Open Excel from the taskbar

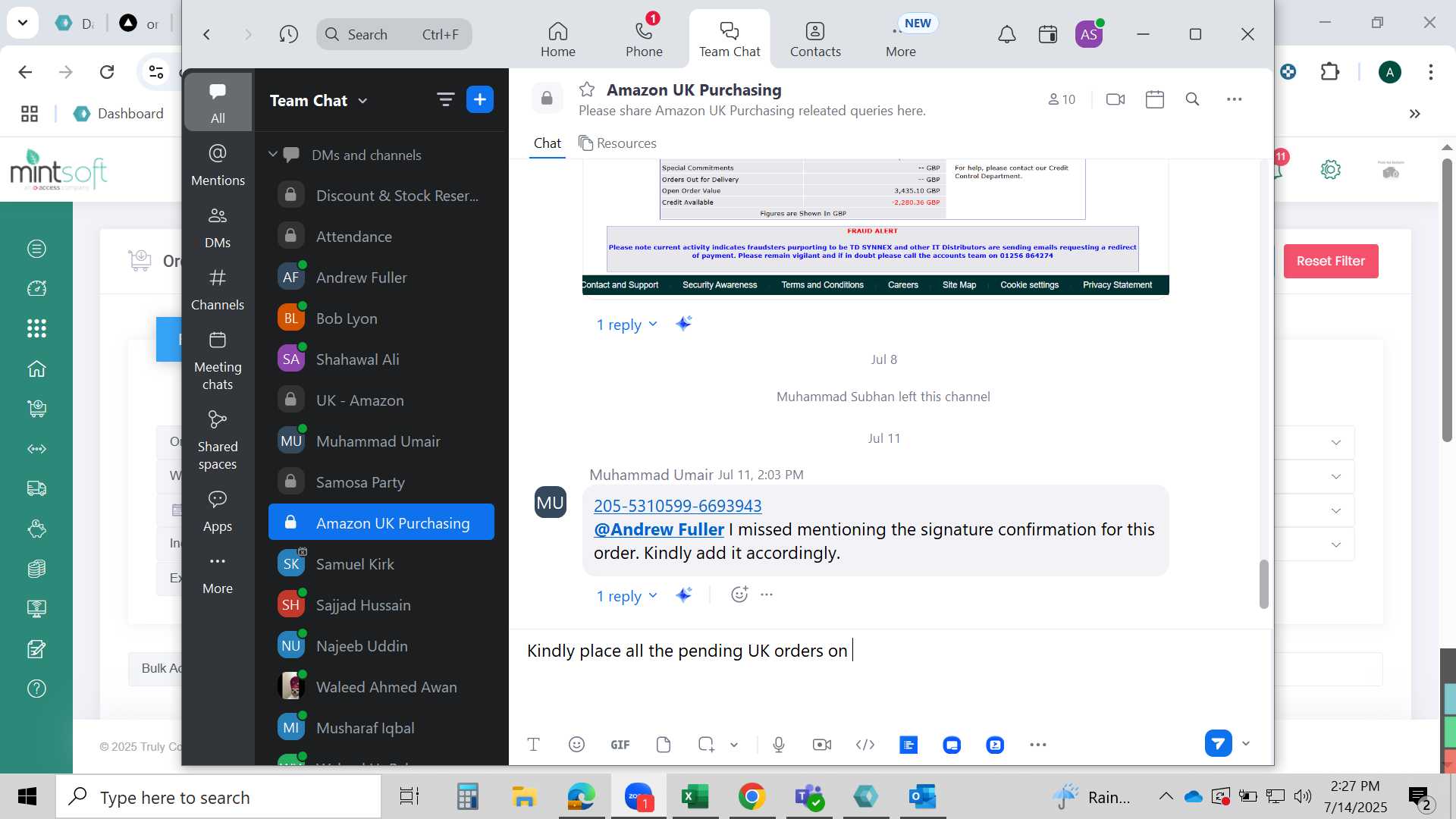point(695,796)
